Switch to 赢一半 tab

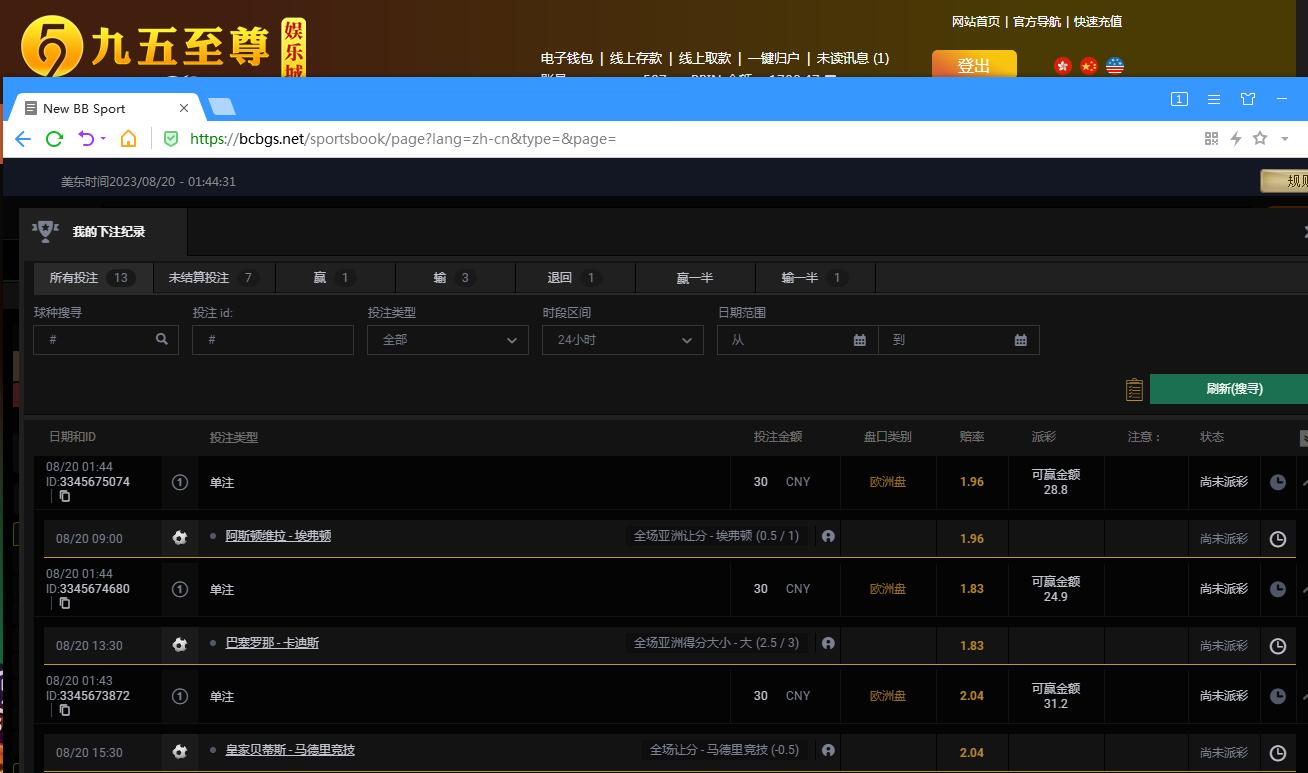click(x=695, y=278)
